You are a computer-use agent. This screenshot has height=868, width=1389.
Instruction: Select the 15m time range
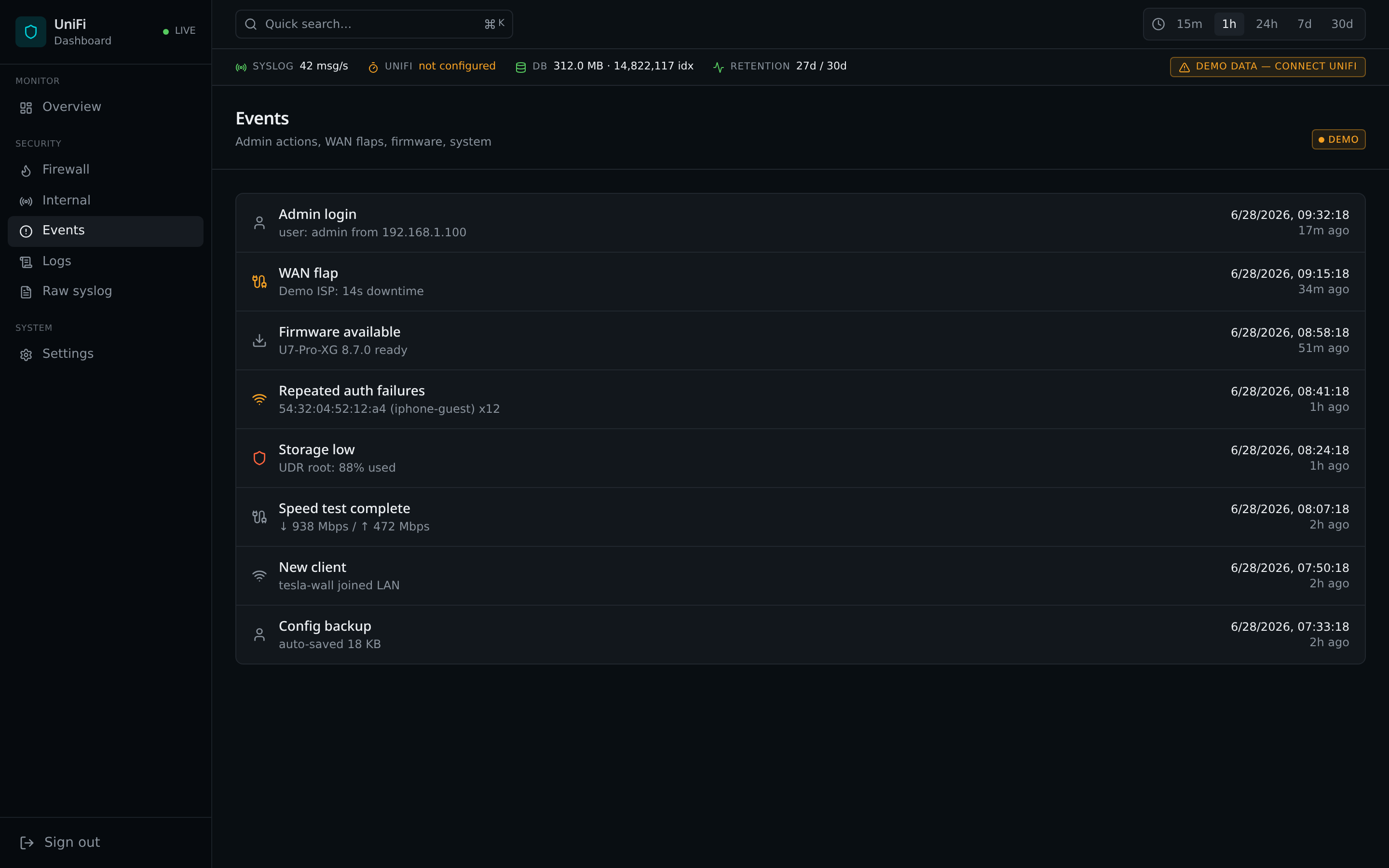[x=1189, y=24]
